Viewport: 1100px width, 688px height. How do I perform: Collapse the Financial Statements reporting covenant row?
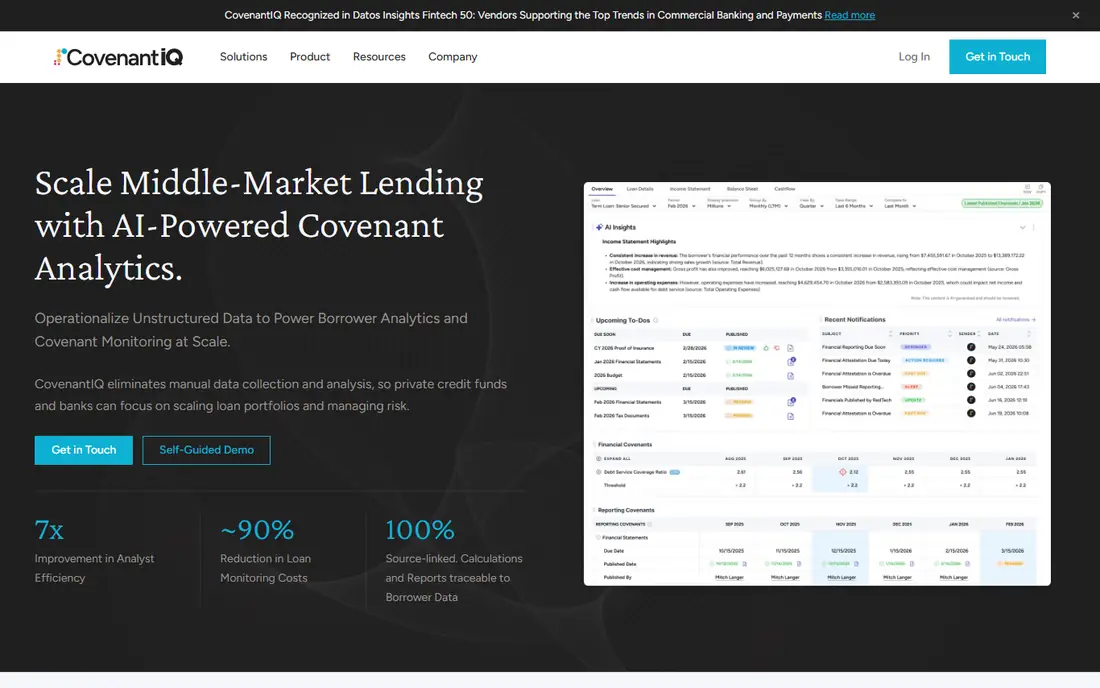click(x=598, y=538)
